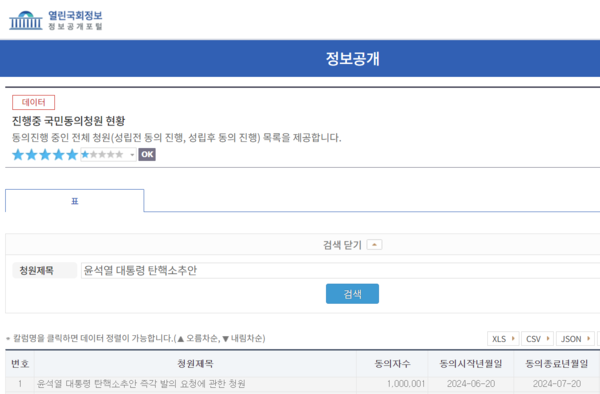This screenshot has height=394, width=600.
Task: Click the blue 검색 button
Action: tap(352, 294)
